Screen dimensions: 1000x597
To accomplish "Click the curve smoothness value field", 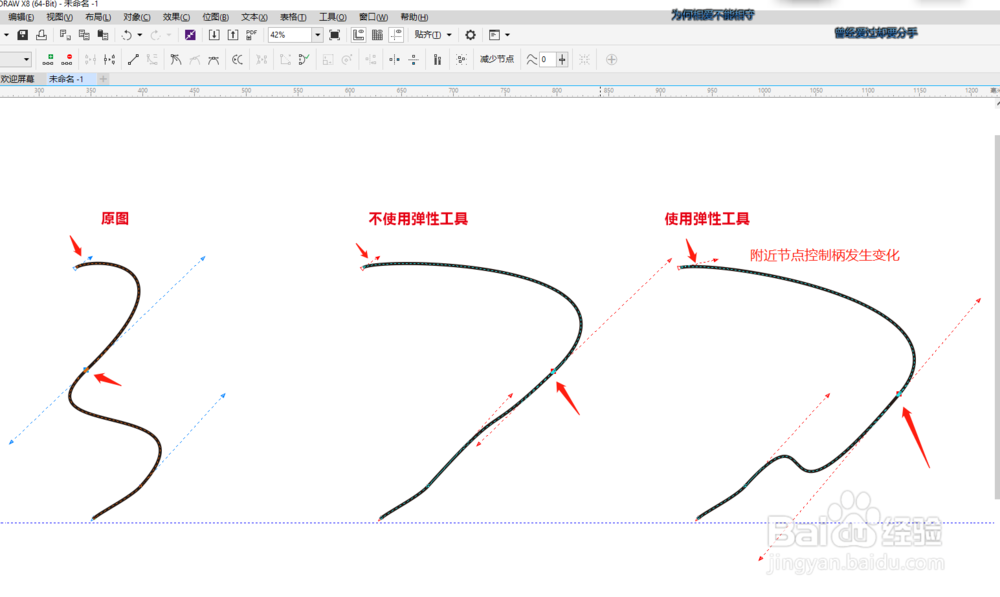I will coord(548,59).
